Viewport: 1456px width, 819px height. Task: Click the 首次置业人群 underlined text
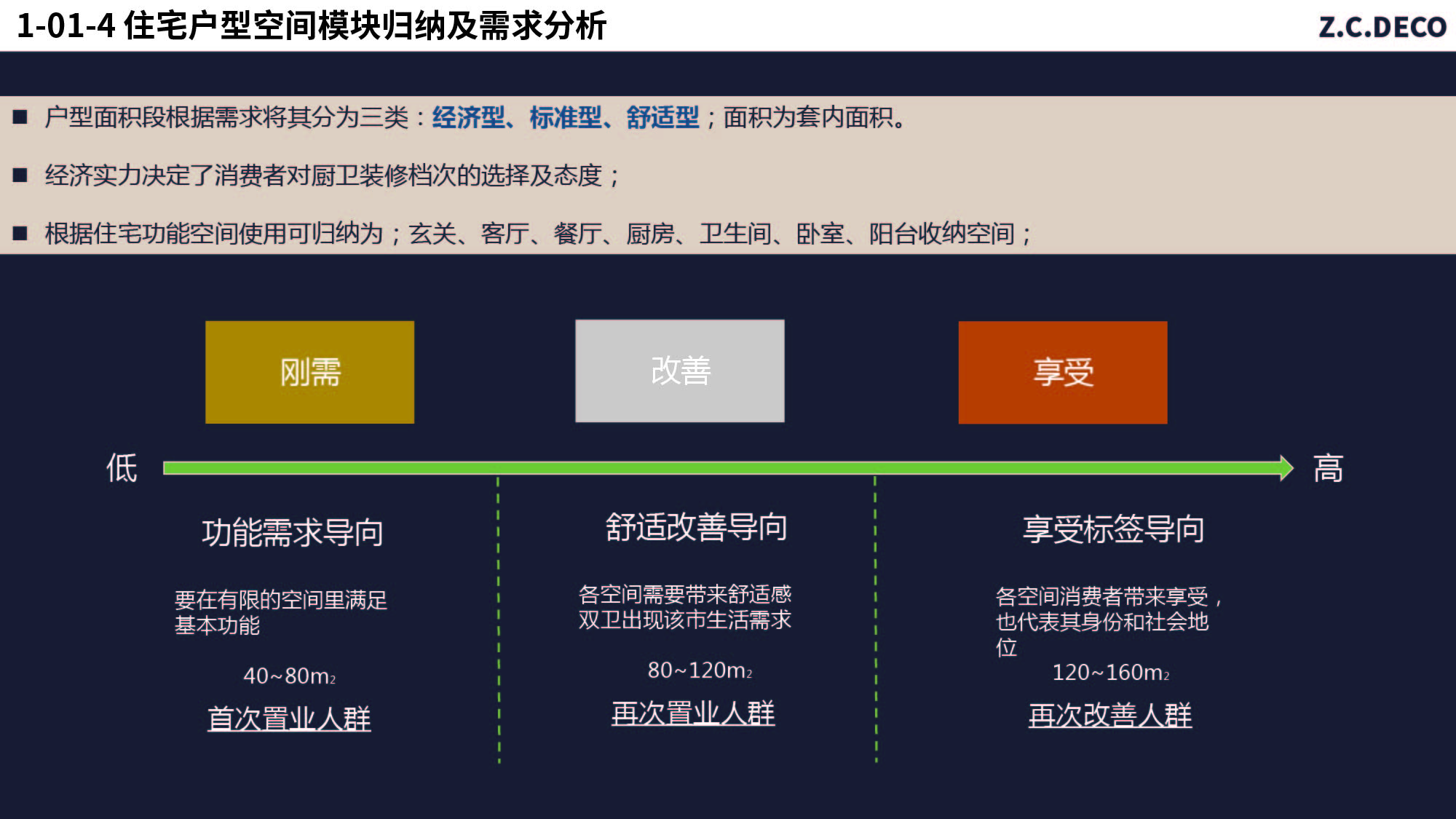[x=289, y=719]
